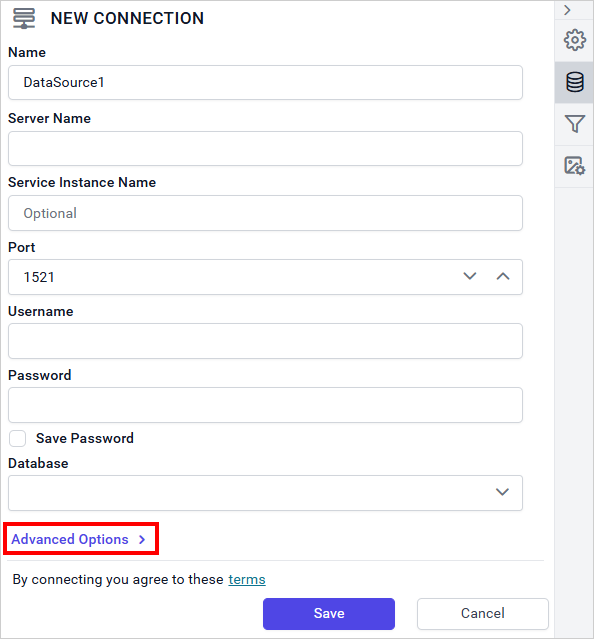Viewport: 594px width, 639px height.
Task: Cancel the new connection
Action: (x=483, y=614)
